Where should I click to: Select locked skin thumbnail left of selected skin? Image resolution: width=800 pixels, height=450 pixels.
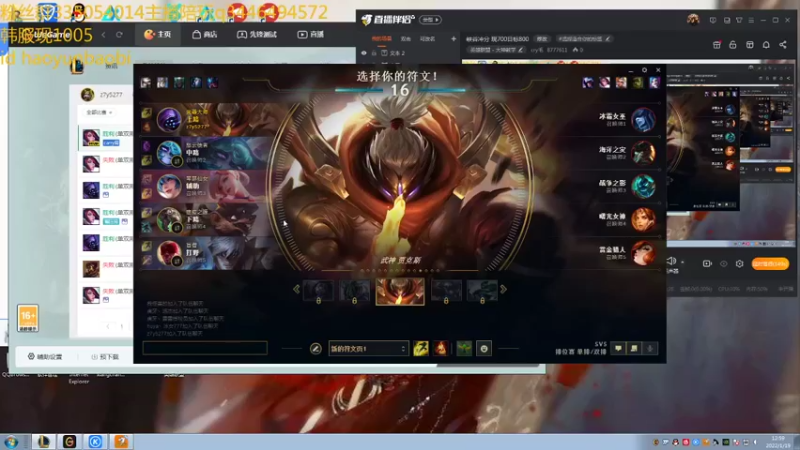click(355, 291)
